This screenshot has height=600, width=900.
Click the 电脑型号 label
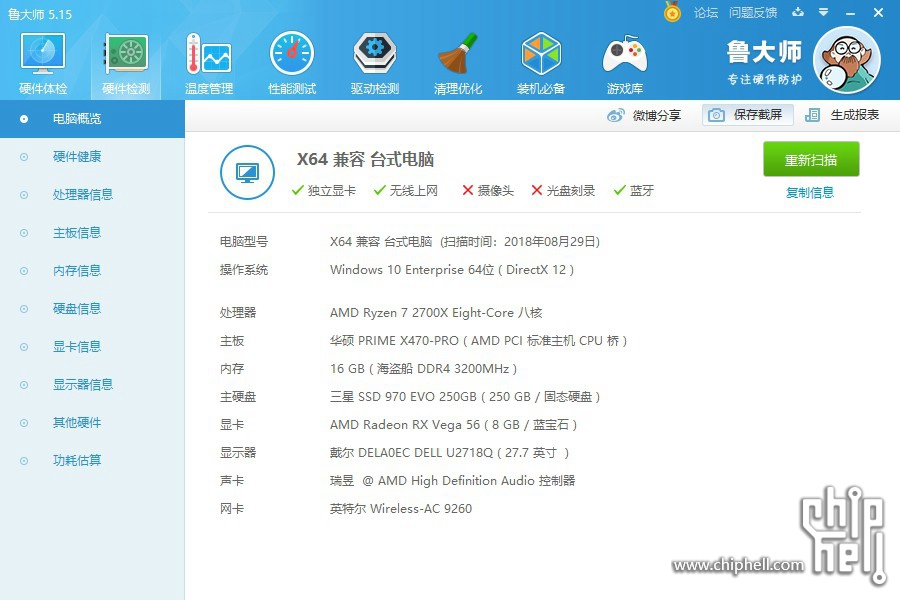tap(243, 242)
